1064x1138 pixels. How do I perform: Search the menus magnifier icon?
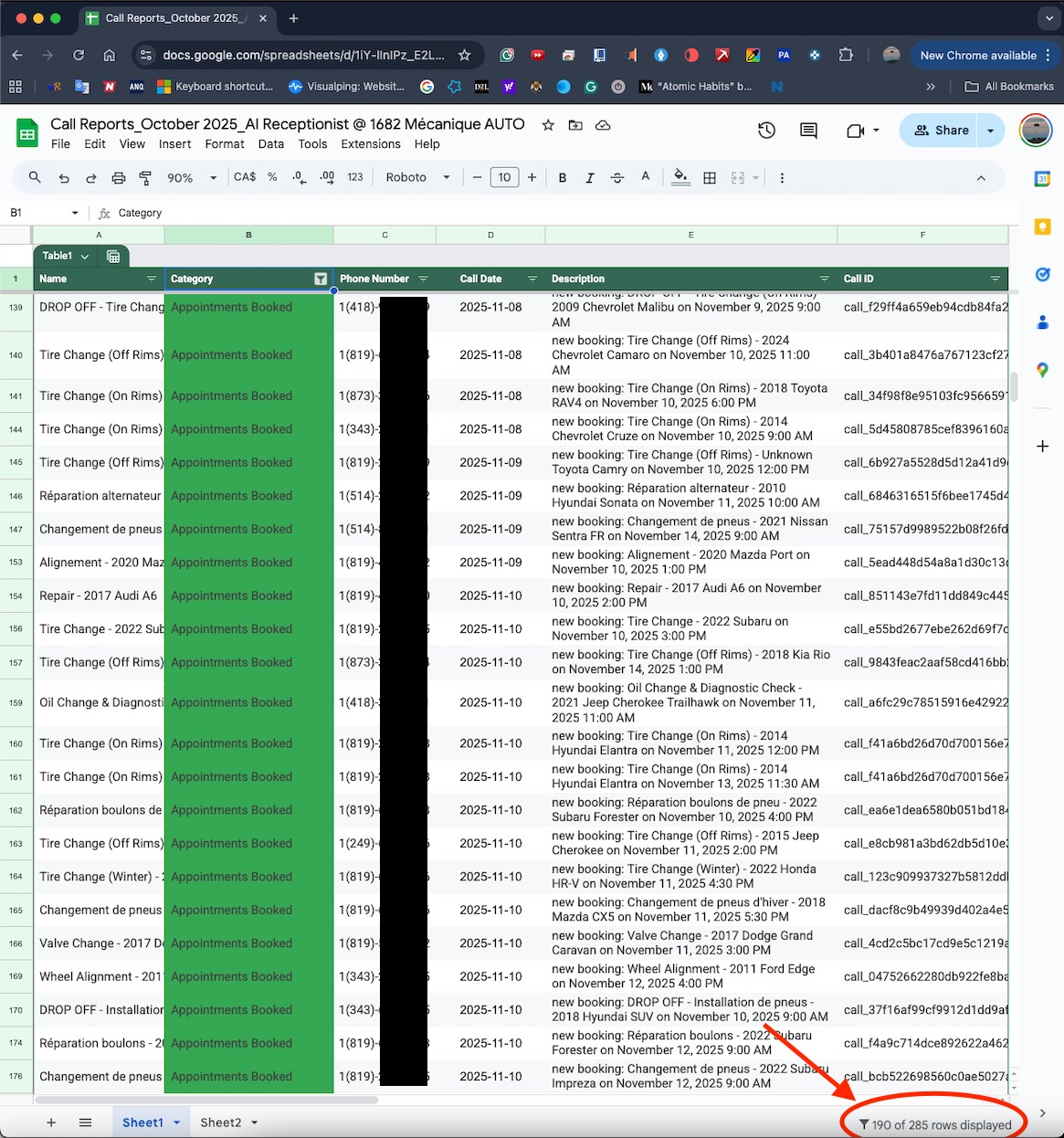point(35,177)
